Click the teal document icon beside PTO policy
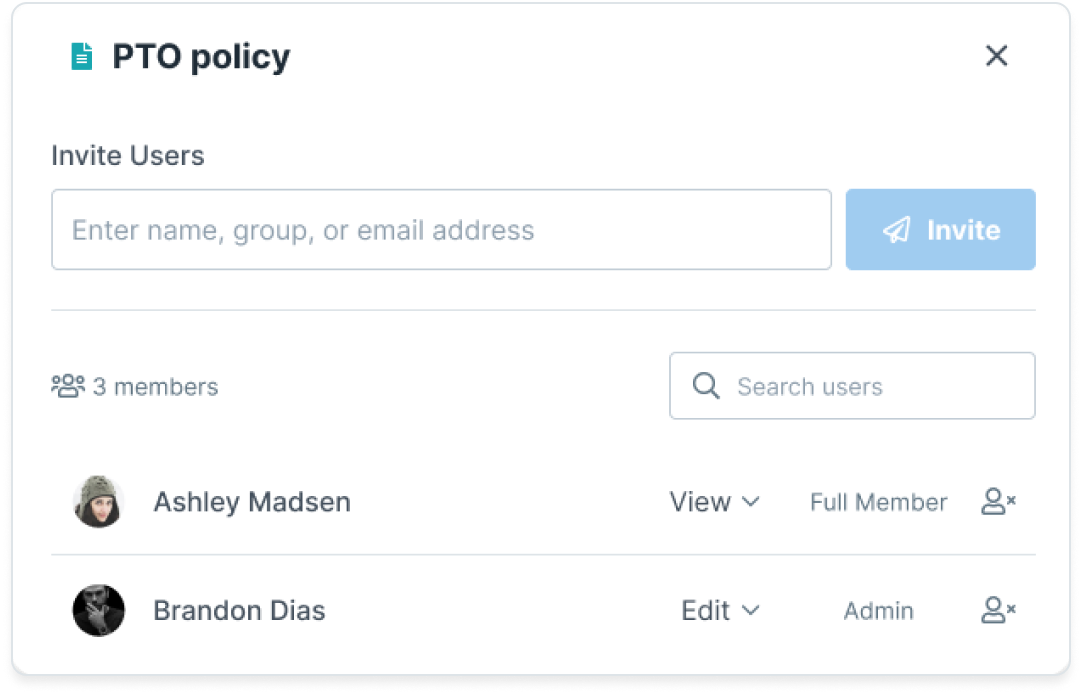Image resolution: width=1081 pixels, height=694 pixels. pos(82,57)
